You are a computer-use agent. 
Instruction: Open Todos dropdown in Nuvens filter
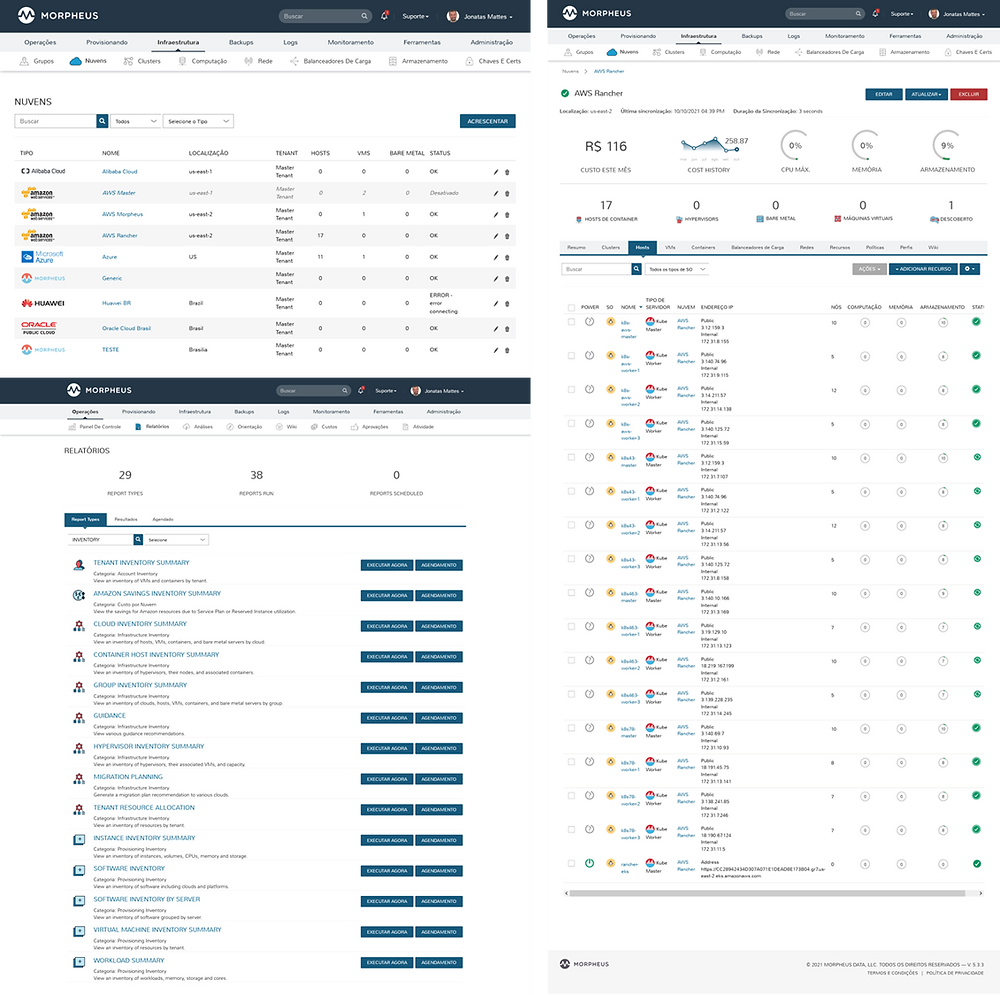tap(135, 121)
